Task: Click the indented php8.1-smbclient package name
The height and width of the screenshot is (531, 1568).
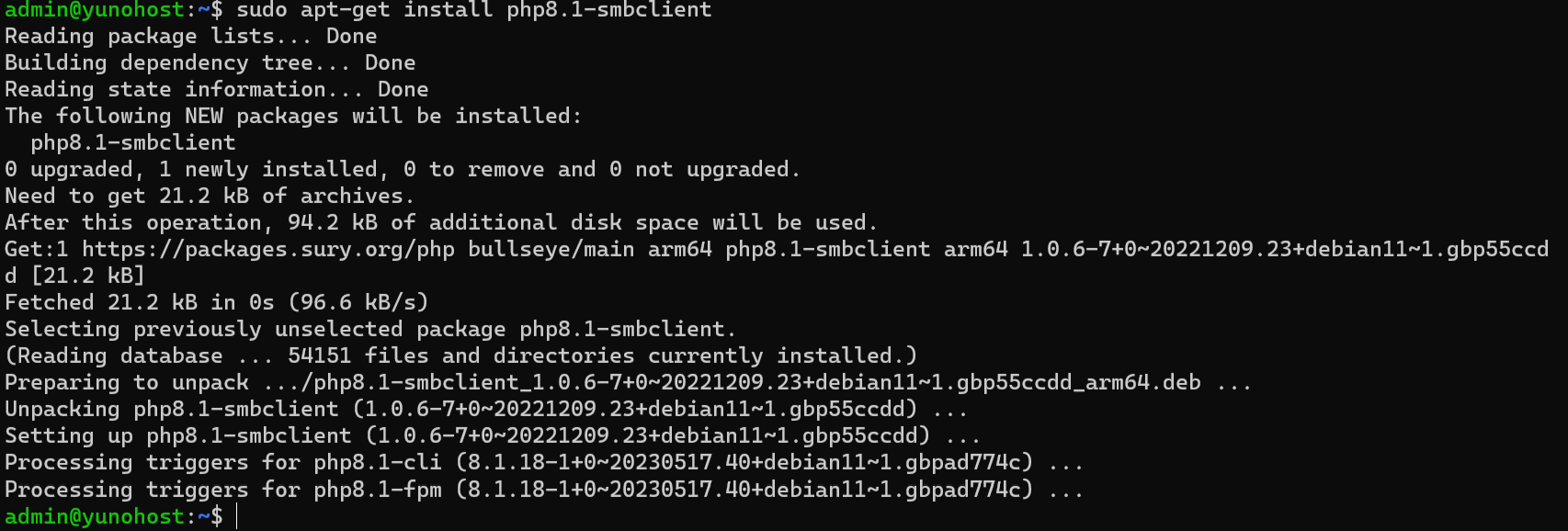Action: point(133,142)
